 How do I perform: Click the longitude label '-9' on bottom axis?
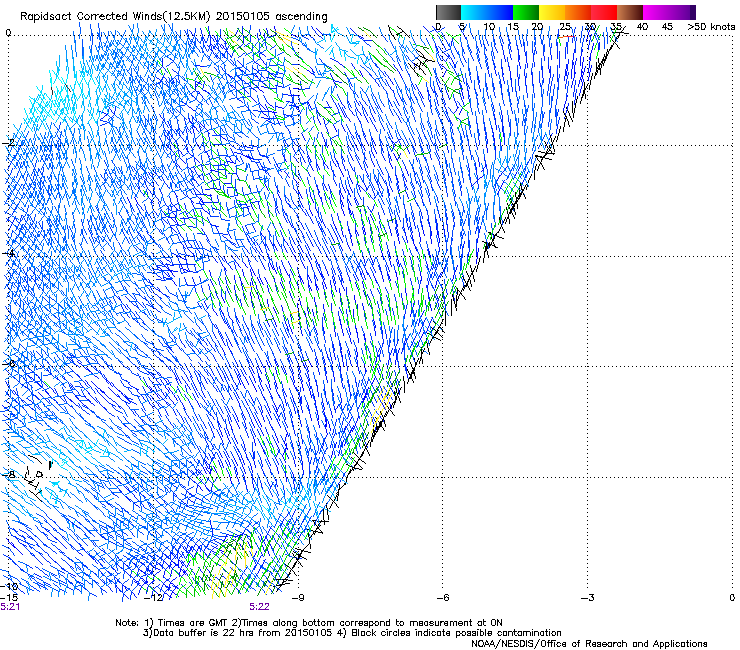click(x=298, y=598)
